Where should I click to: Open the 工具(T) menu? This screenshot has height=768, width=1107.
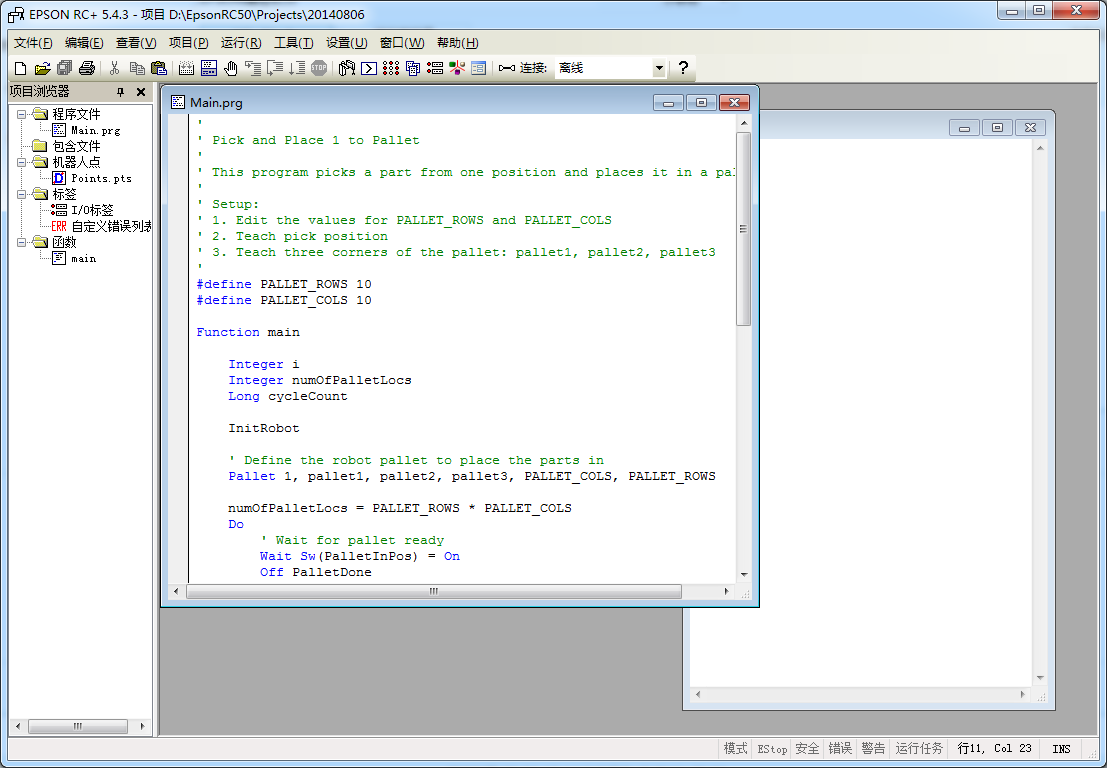tap(293, 43)
